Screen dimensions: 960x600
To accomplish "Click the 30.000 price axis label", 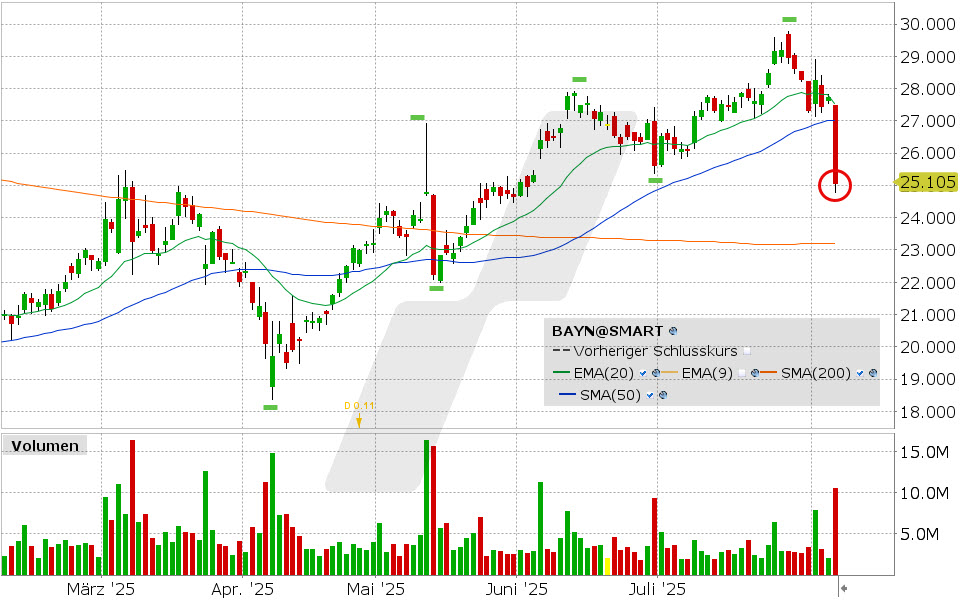I will [927, 24].
